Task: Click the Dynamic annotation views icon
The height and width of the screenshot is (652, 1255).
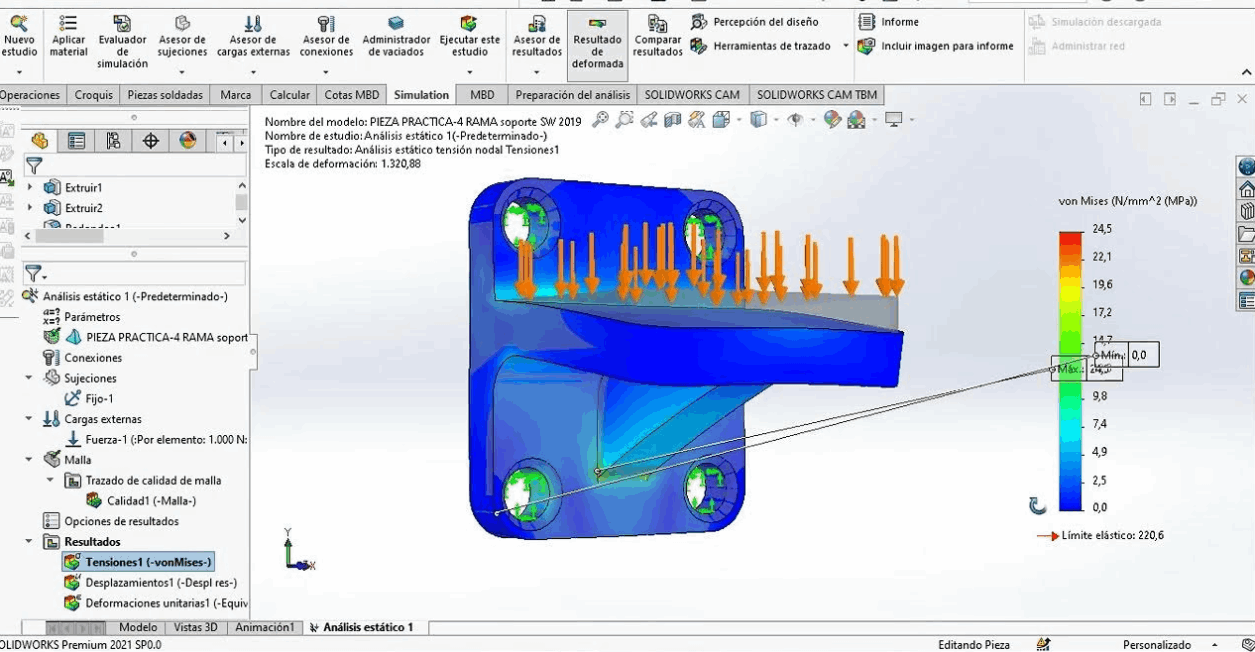Action: [697, 120]
